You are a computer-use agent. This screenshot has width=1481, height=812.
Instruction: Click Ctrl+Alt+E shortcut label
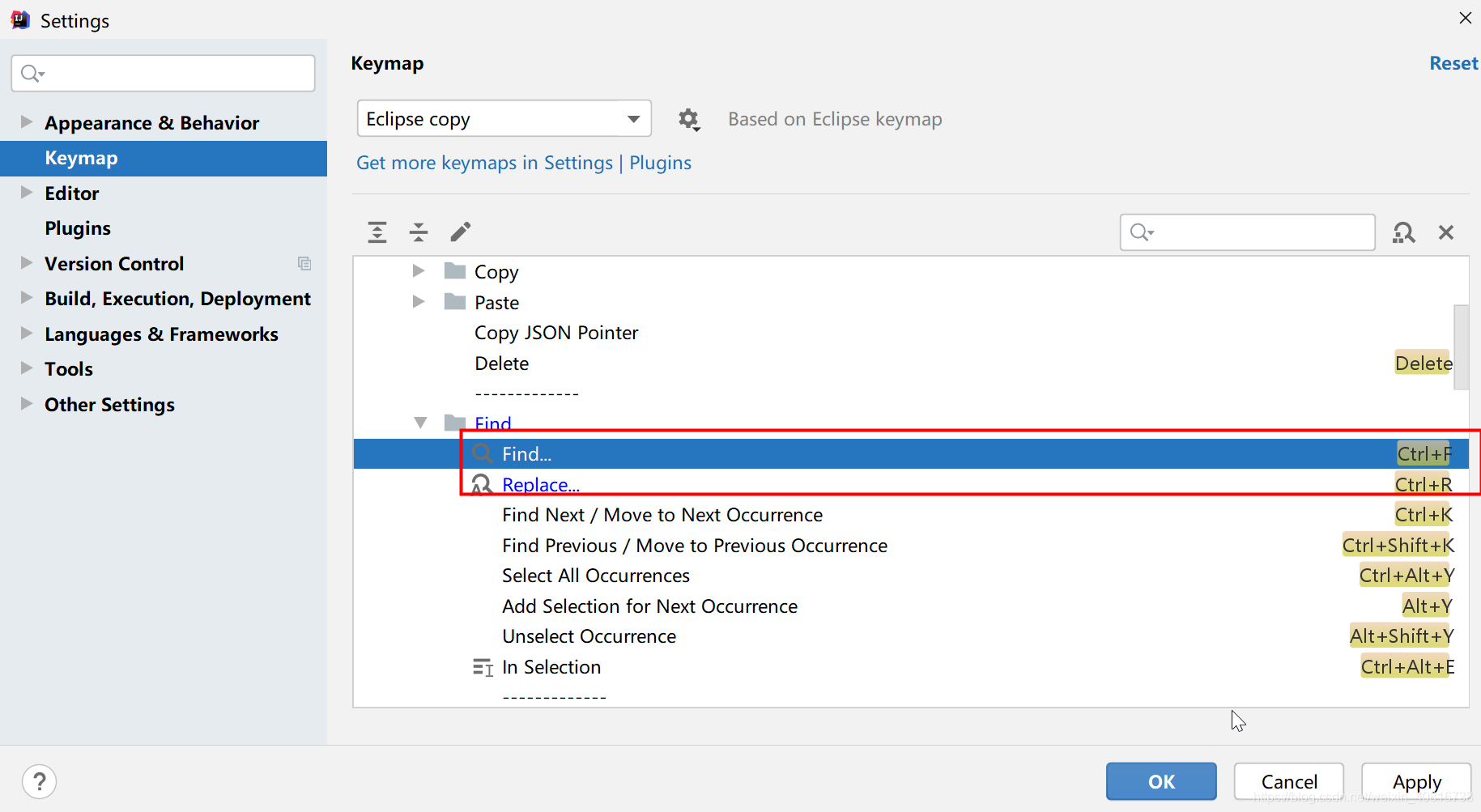point(1407,667)
